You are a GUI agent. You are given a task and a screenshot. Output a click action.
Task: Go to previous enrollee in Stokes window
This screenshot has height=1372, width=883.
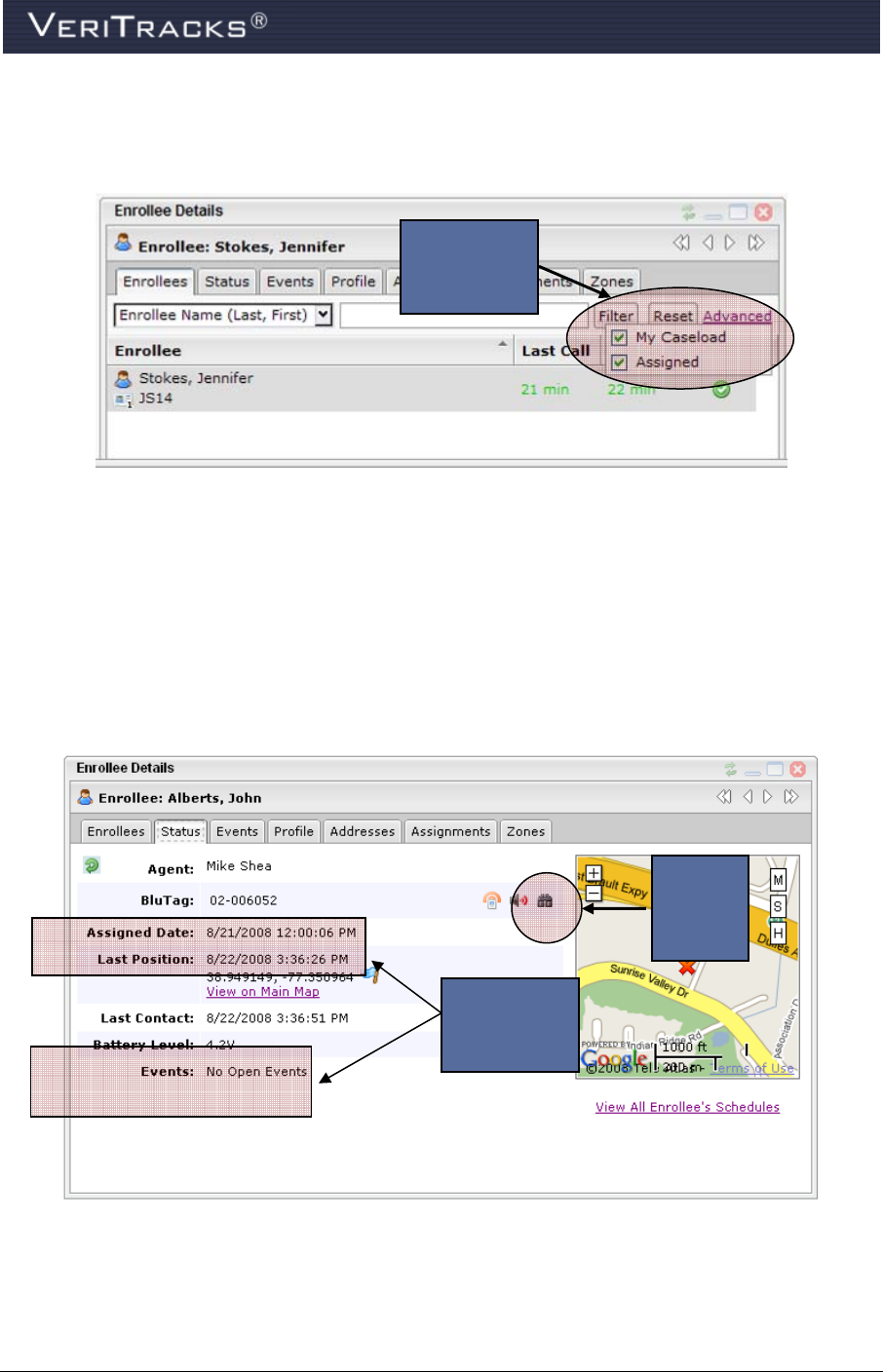tap(708, 243)
